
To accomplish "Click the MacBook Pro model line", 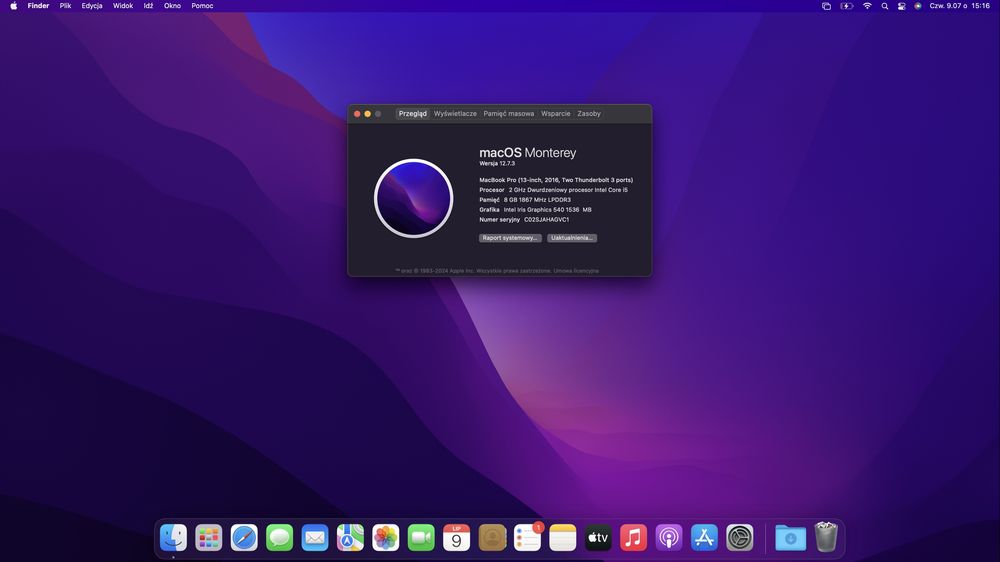I will click(556, 180).
